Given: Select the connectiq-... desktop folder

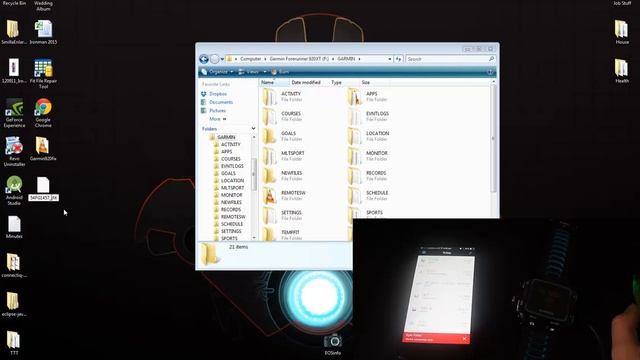Looking at the screenshot, I should [x=14, y=265].
